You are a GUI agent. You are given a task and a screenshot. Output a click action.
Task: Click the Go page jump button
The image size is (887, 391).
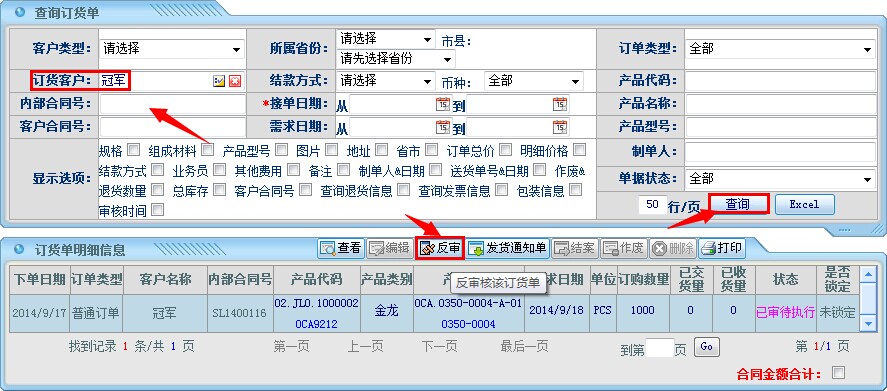click(x=706, y=347)
